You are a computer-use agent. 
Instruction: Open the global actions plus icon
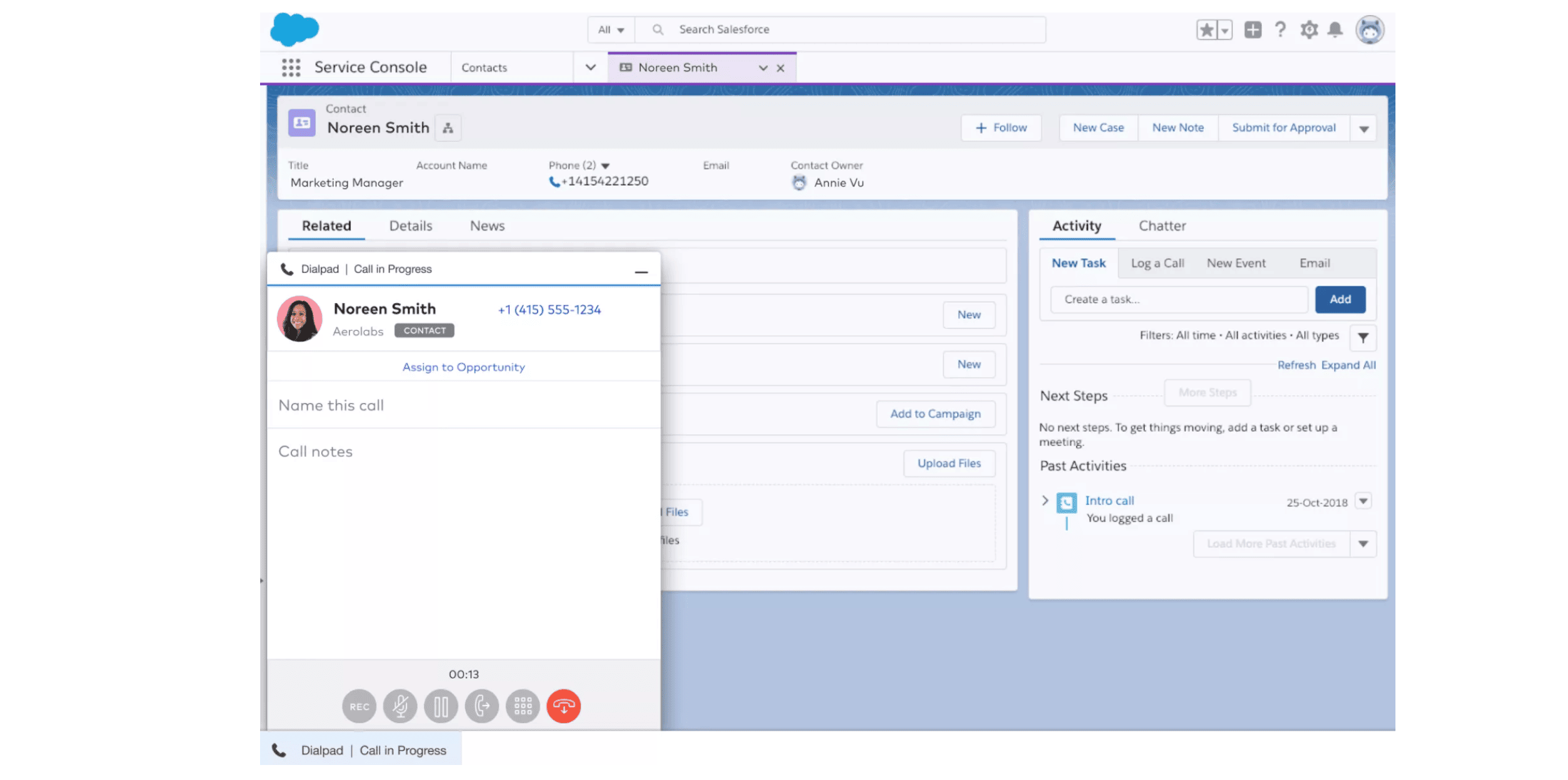(x=1252, y=30)
